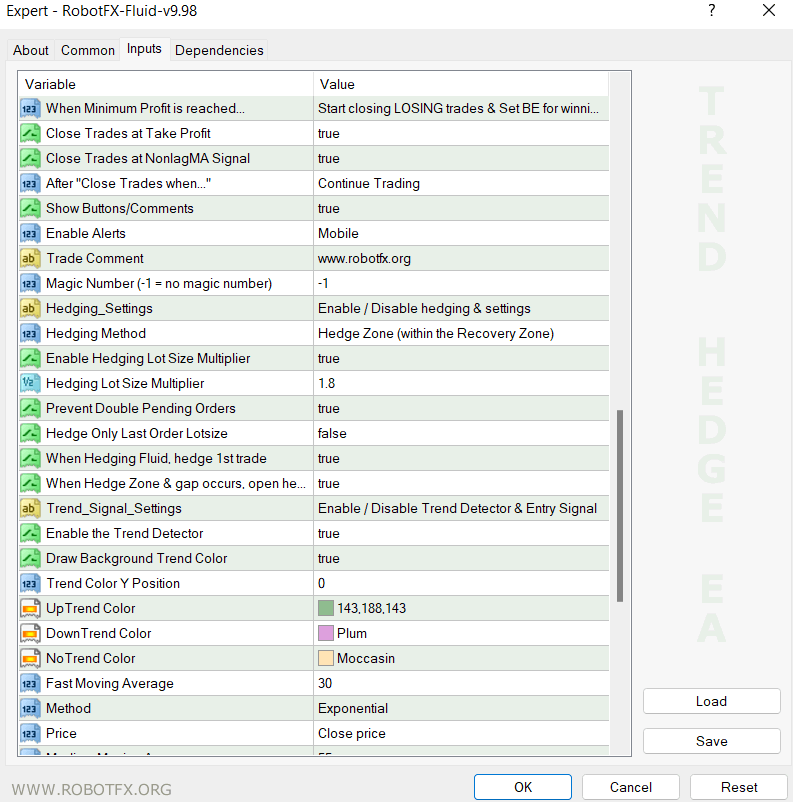Click boolean icon beside When Hedging Fluid, hedge 1st trade
793x802 pixels.
(x=30, y=459)
